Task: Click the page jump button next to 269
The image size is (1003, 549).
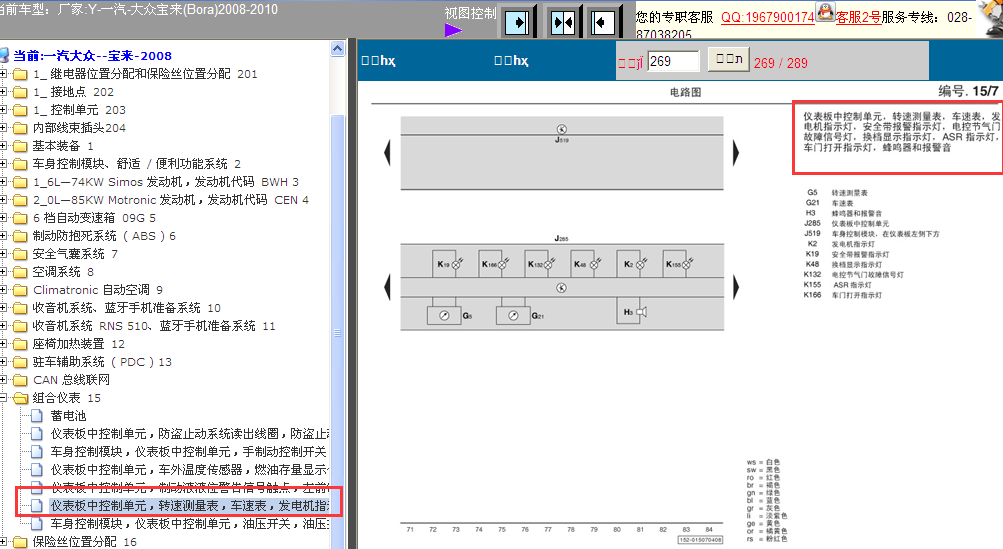Action: click(729, 60)
